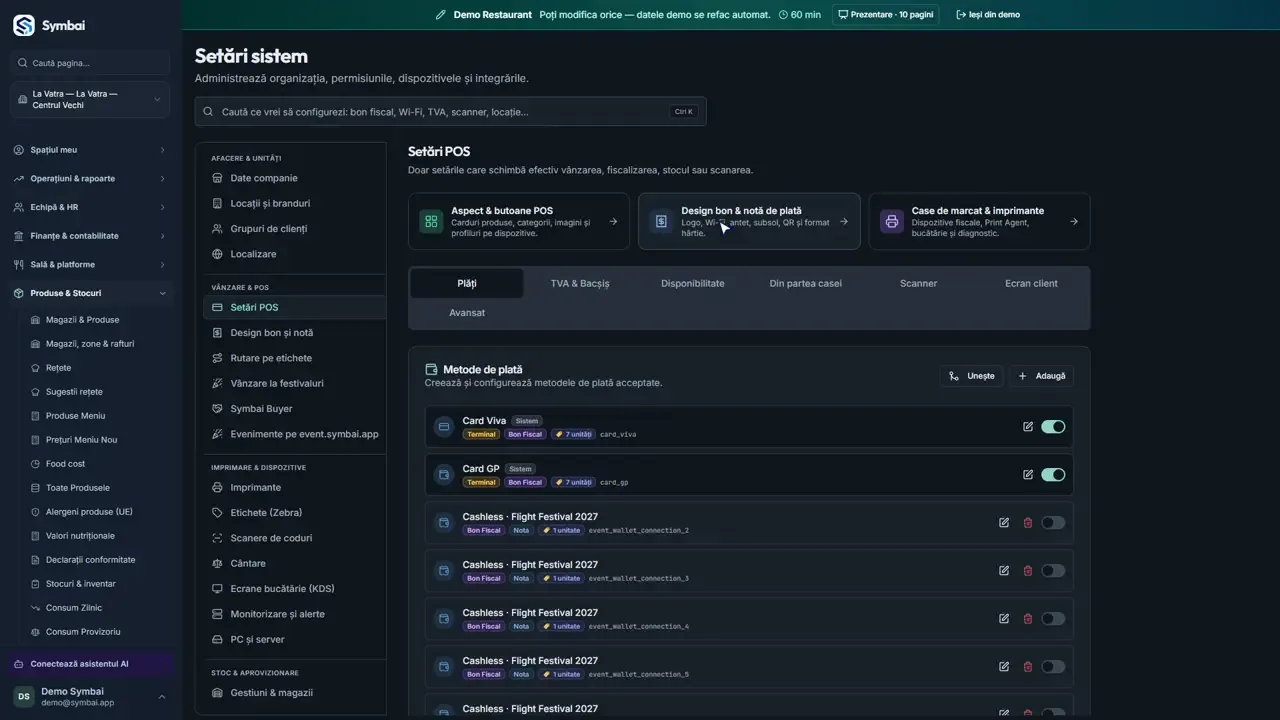The width and height of the screenshot is (1280, 720).
Task: Click the pencil icon for Card GP
Action: tap(1027, 475)
